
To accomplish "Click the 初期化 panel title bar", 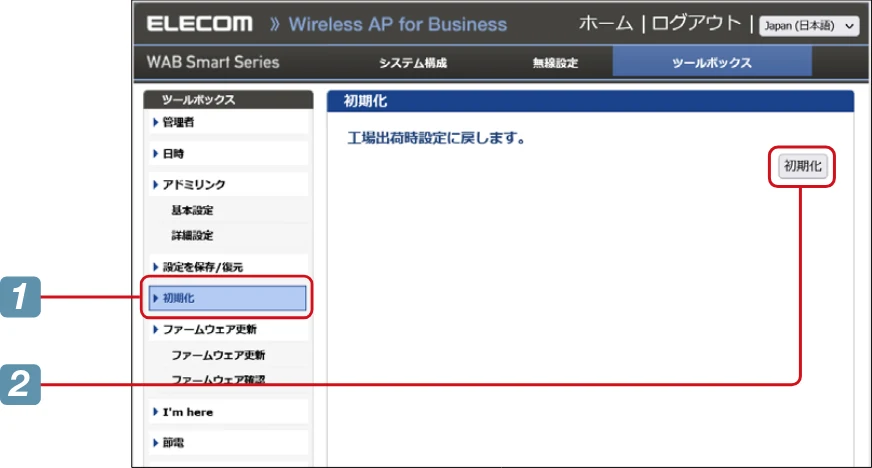I will (x=590, y=101).
